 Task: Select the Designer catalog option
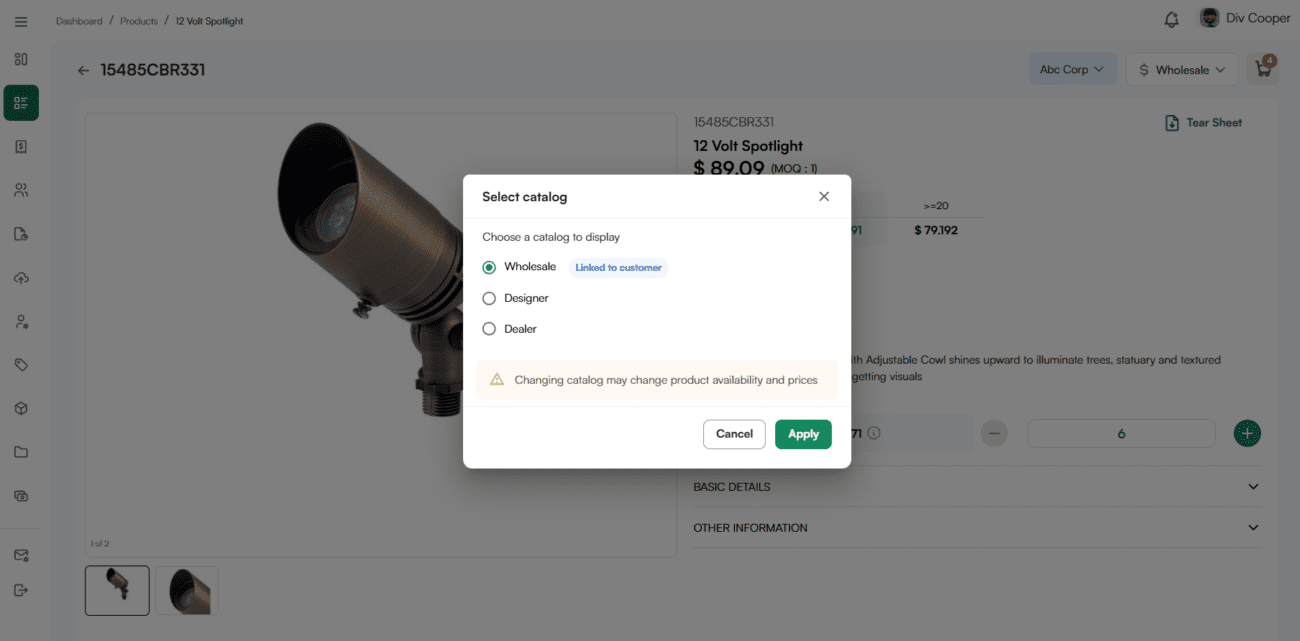pos(489,298)
